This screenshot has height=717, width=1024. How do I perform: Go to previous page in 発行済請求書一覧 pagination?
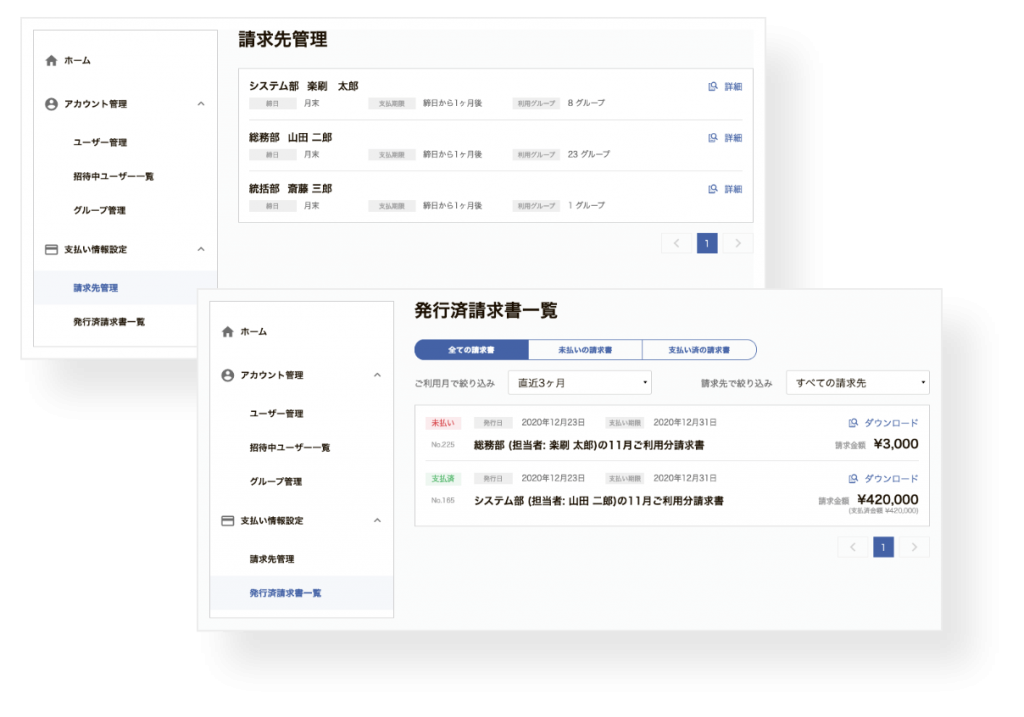(x=853, y=547)
